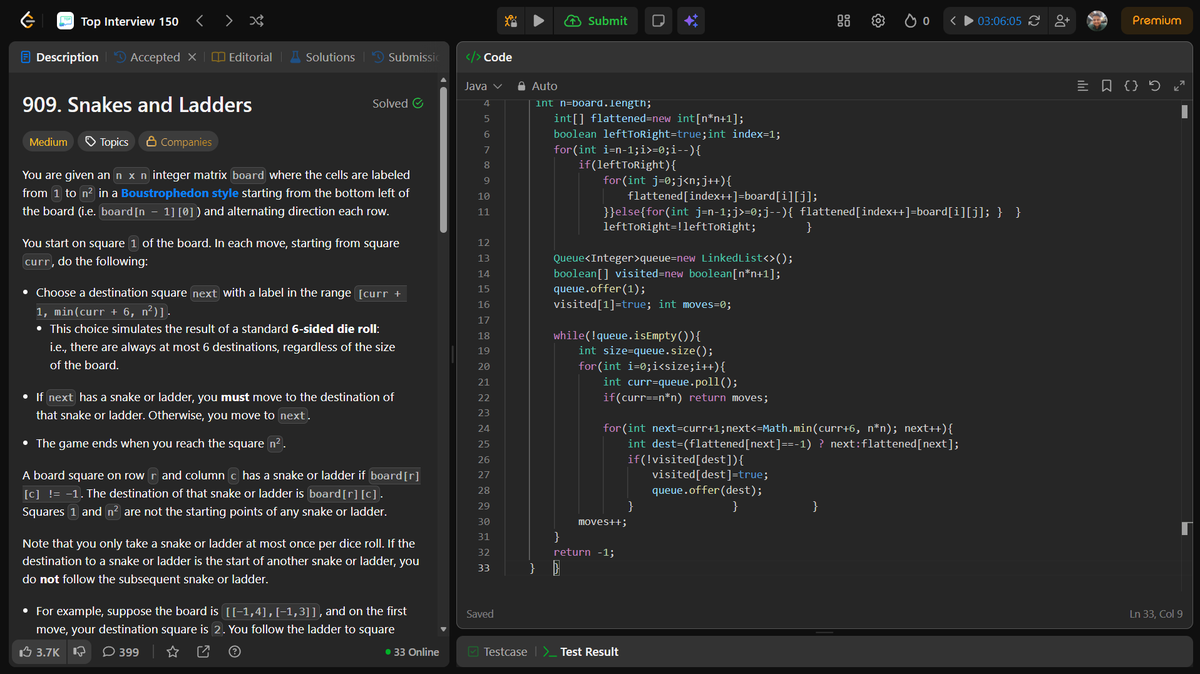Switch to the Submissions tab
Image resolution: width=1200 pixels, height=674 pixels.
click(x=404, y=57)
